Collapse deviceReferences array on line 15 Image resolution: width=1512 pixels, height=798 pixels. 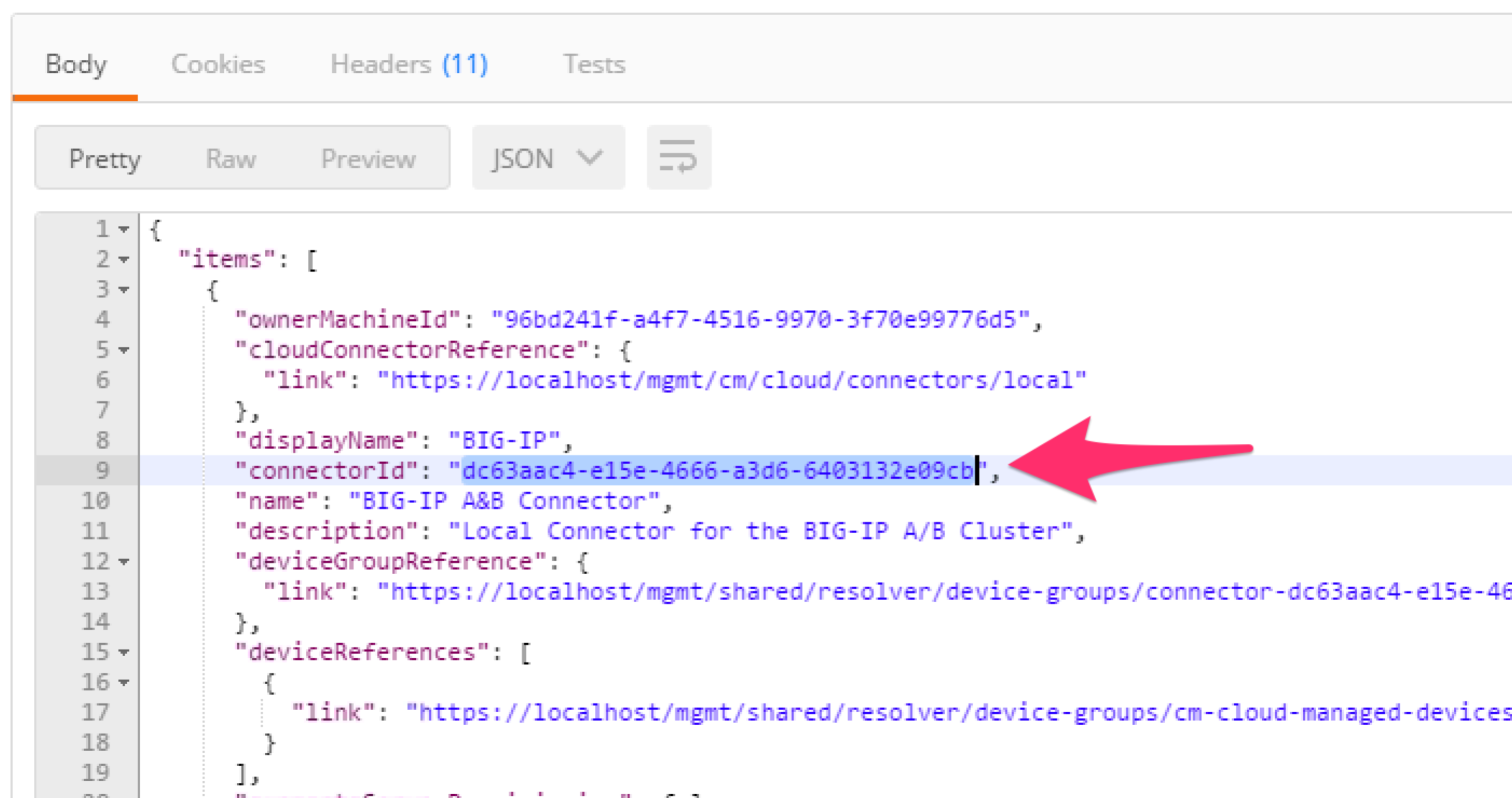pos(123,652)
